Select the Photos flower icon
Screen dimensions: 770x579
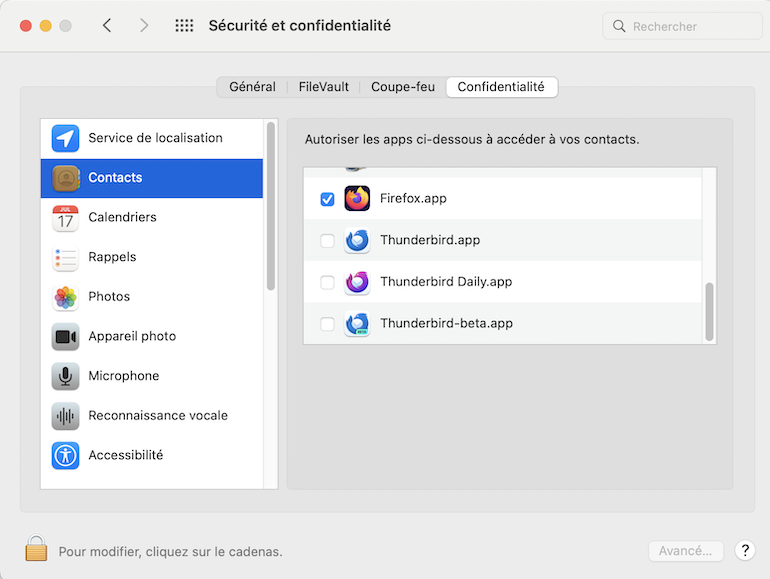point(66,297)
